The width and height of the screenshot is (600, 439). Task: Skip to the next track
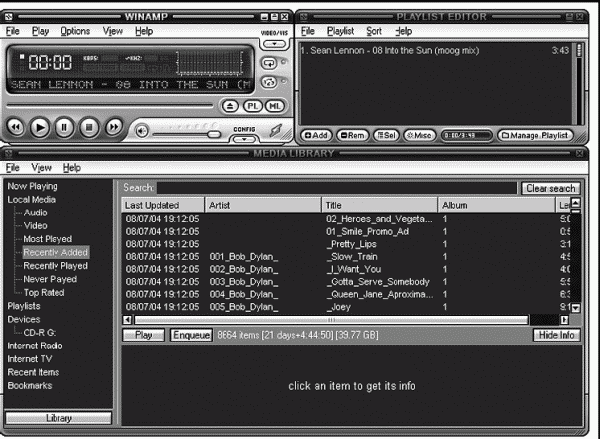pos(114,127)
